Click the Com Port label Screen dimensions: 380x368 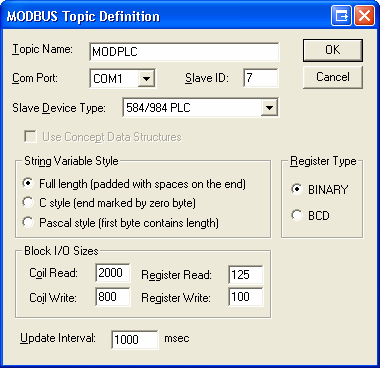[x=35, y=78]
